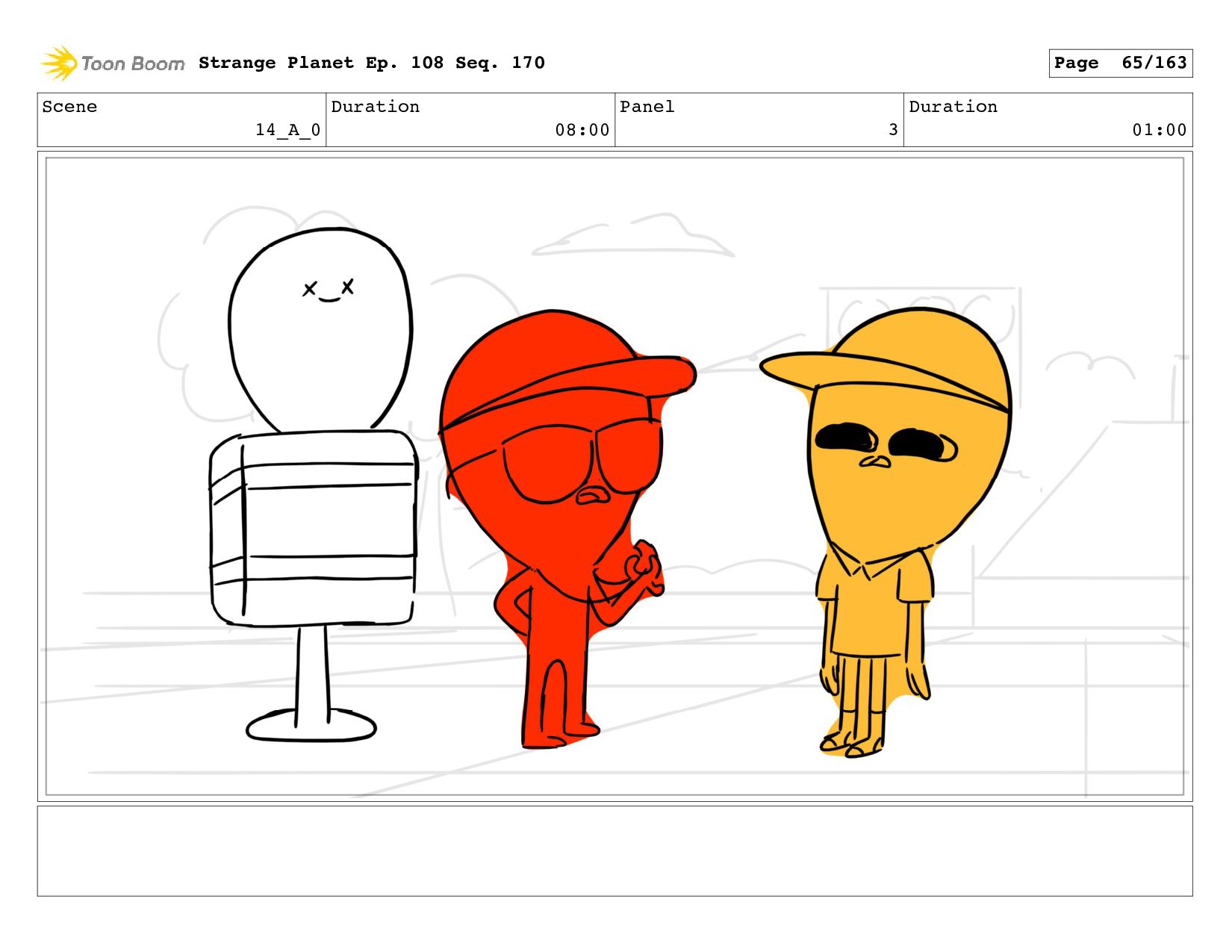Select the yellow character in the cap
Viewport: 1232px width, 952px height.
[886, 532]
